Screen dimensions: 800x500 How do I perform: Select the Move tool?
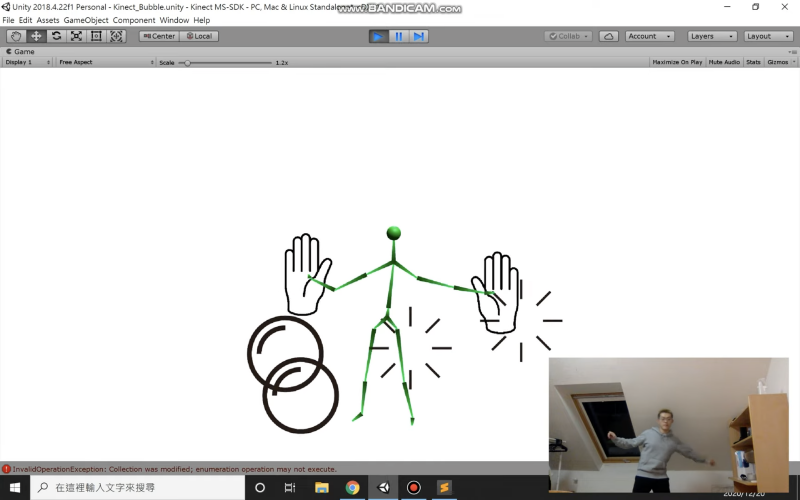(36, 36)
